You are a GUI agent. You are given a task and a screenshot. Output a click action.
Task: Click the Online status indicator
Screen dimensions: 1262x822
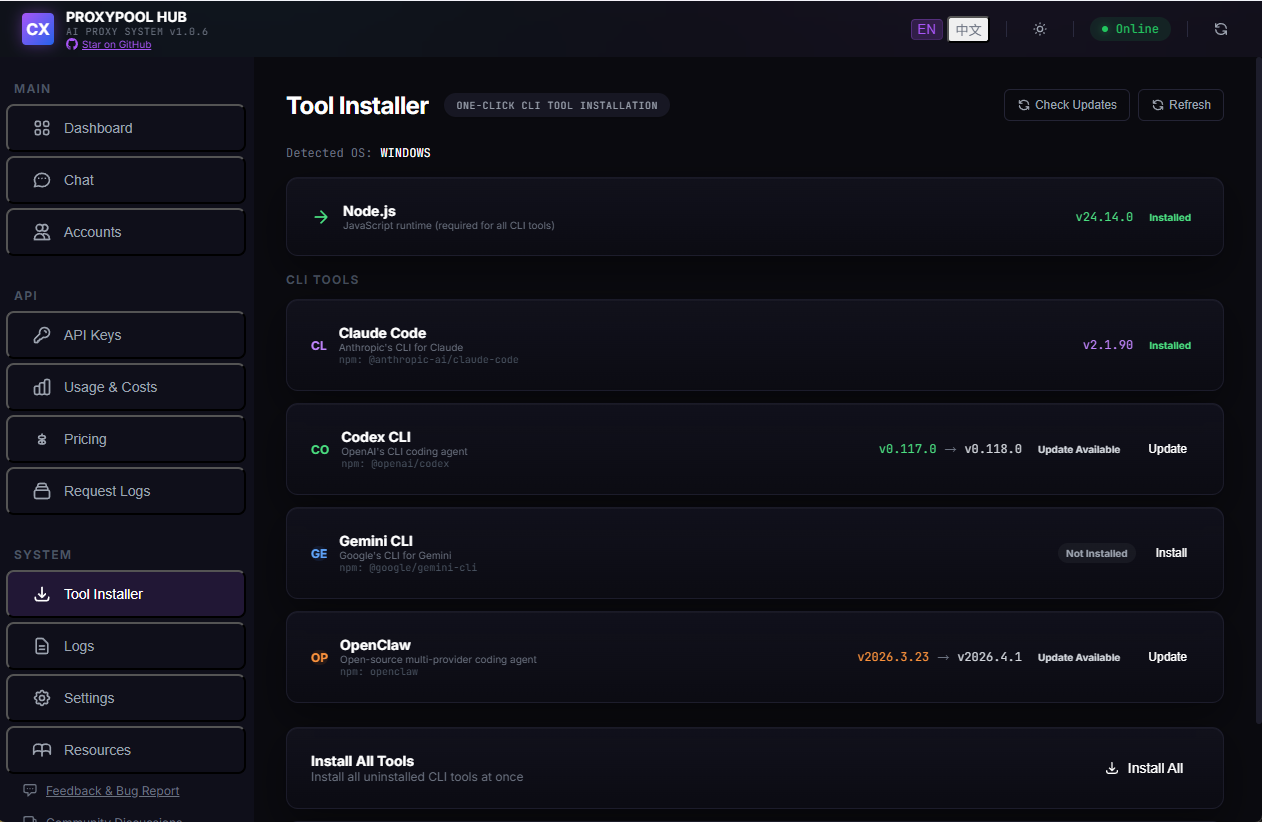click(x=1130, y=29)
